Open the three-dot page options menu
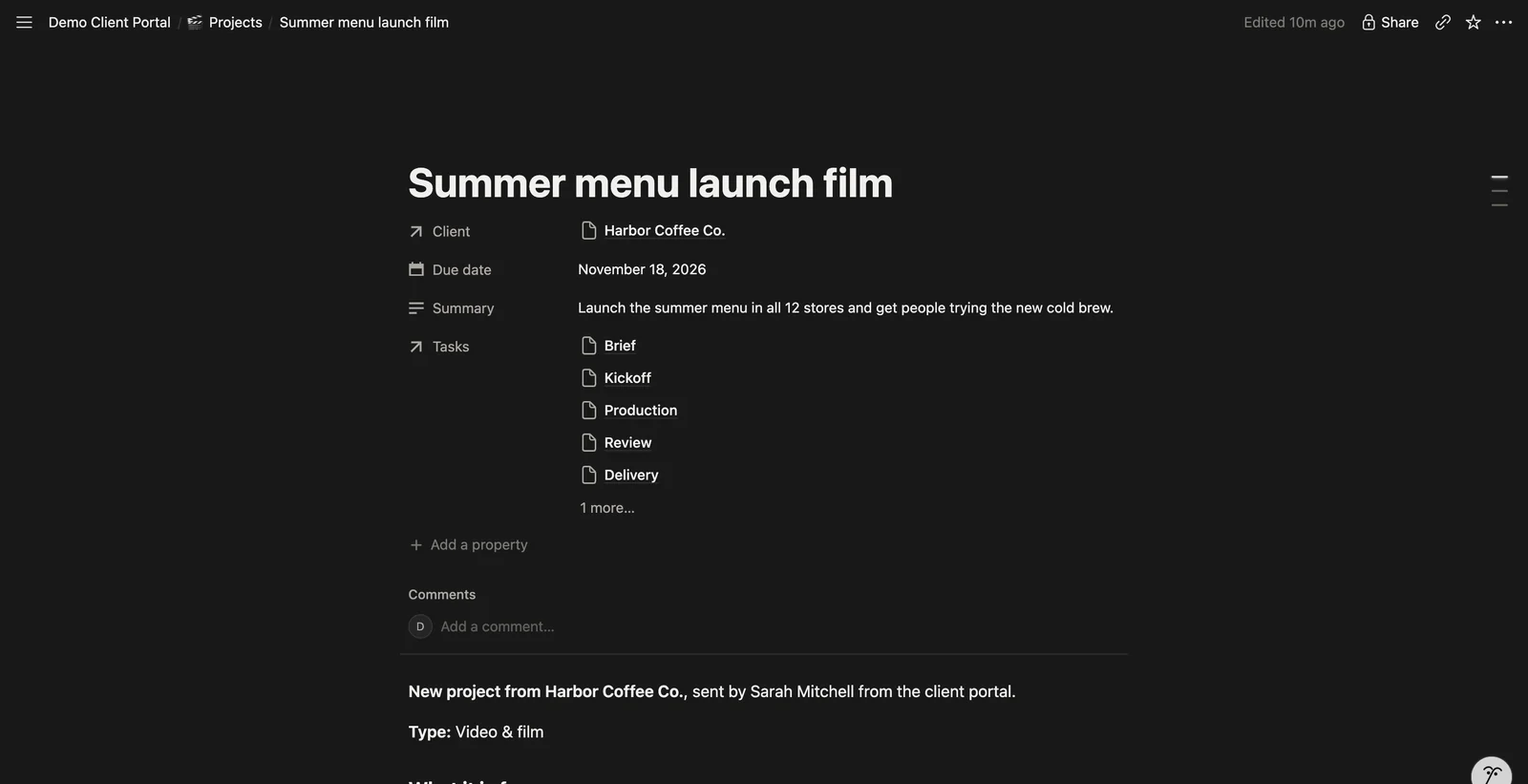The image size is (1528, 784). [x=1503, y=22]
